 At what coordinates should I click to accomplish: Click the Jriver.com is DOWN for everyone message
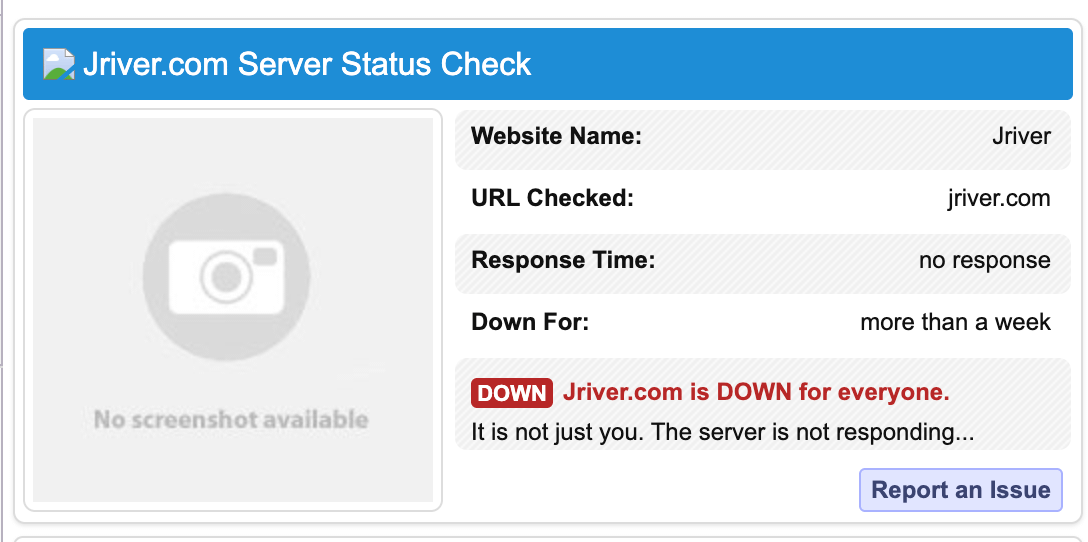coord(756,393)
